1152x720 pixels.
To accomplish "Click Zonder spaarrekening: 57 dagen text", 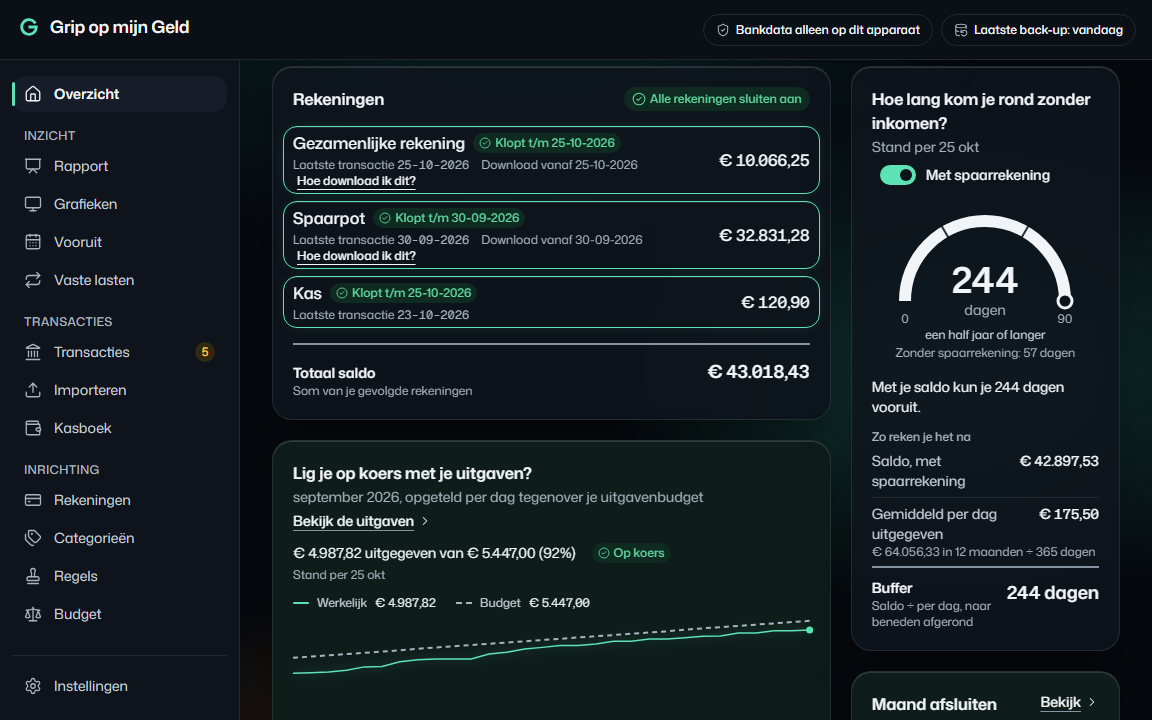I will point(984,353).
